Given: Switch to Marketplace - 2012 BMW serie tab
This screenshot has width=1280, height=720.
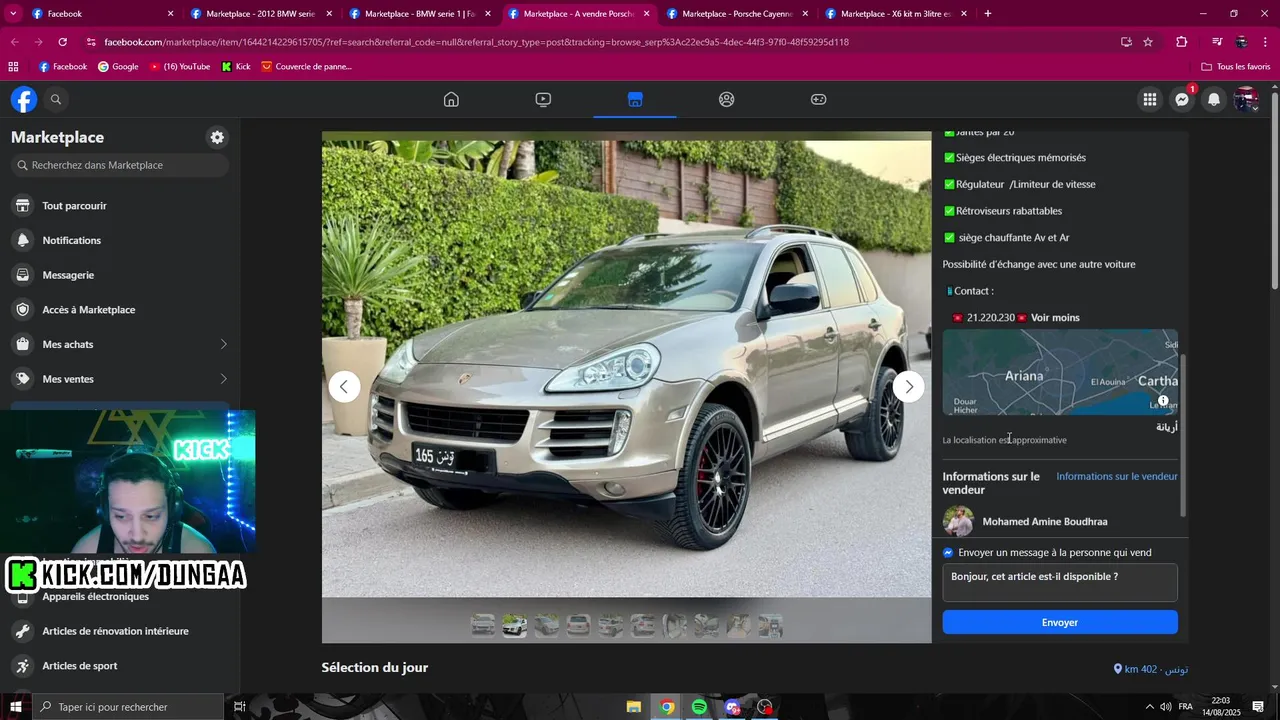Looking at the screenshot, I should click(260, 13).
